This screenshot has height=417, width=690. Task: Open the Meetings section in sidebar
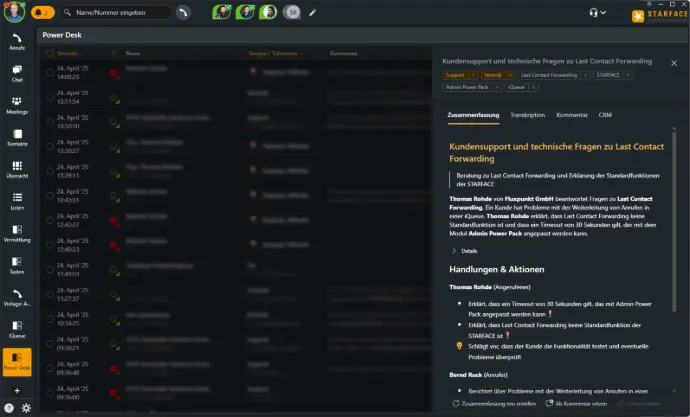click(17, 106)
